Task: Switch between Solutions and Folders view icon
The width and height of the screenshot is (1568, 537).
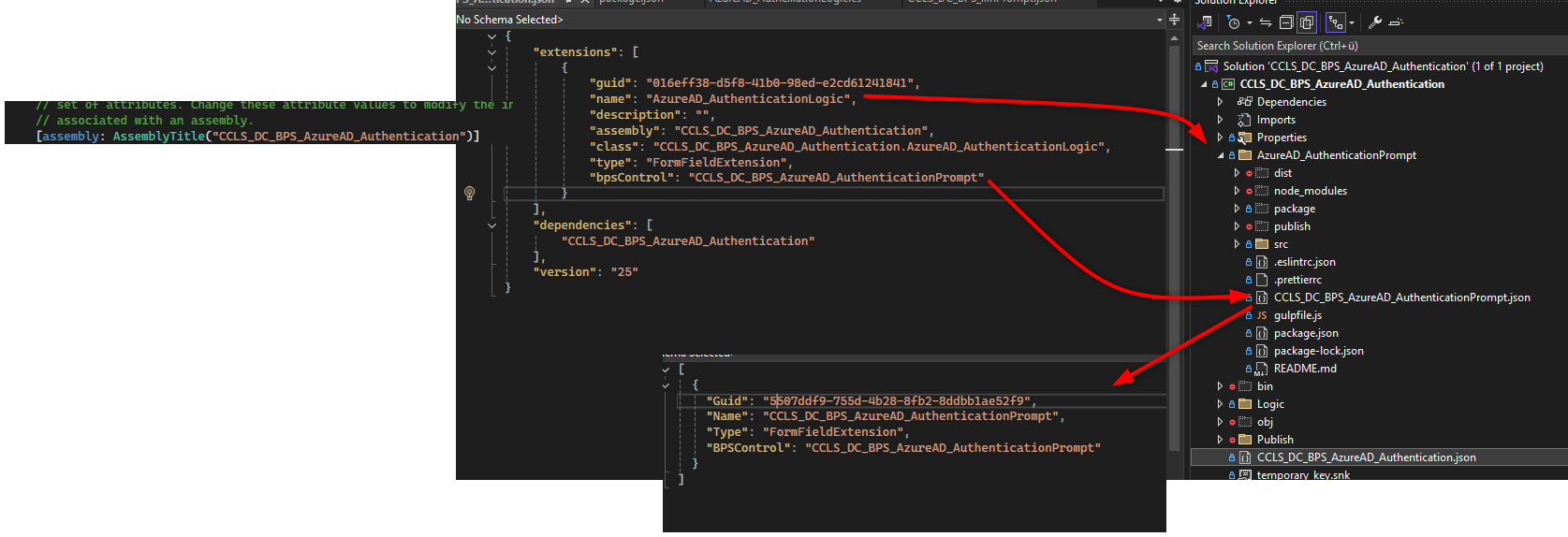Action: point(1205,22)
